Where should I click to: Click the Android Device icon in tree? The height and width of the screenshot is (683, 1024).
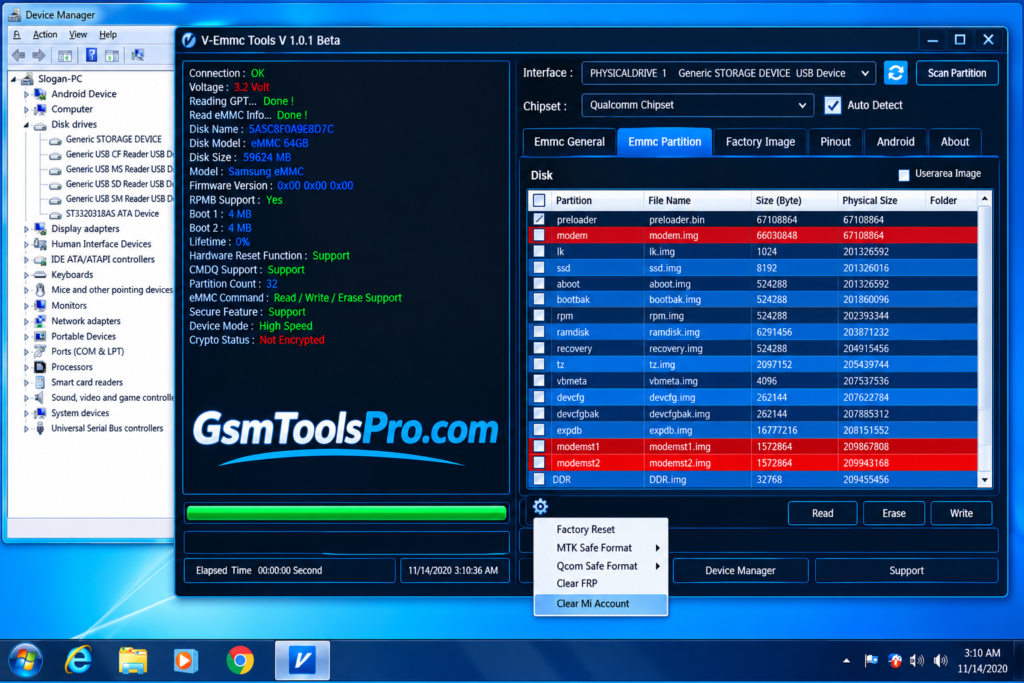[x=40, y=94]
